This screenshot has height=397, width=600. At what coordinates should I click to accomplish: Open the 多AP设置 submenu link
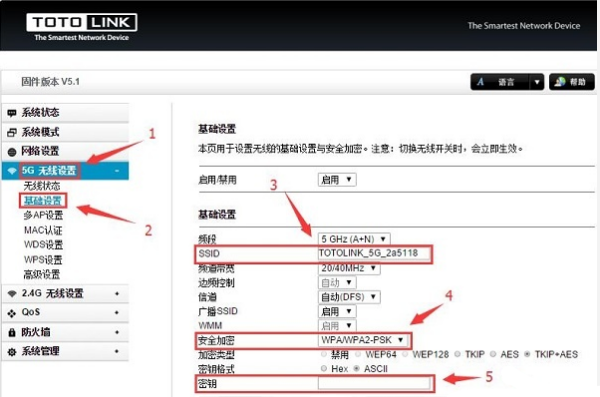(x=43, y=215)
